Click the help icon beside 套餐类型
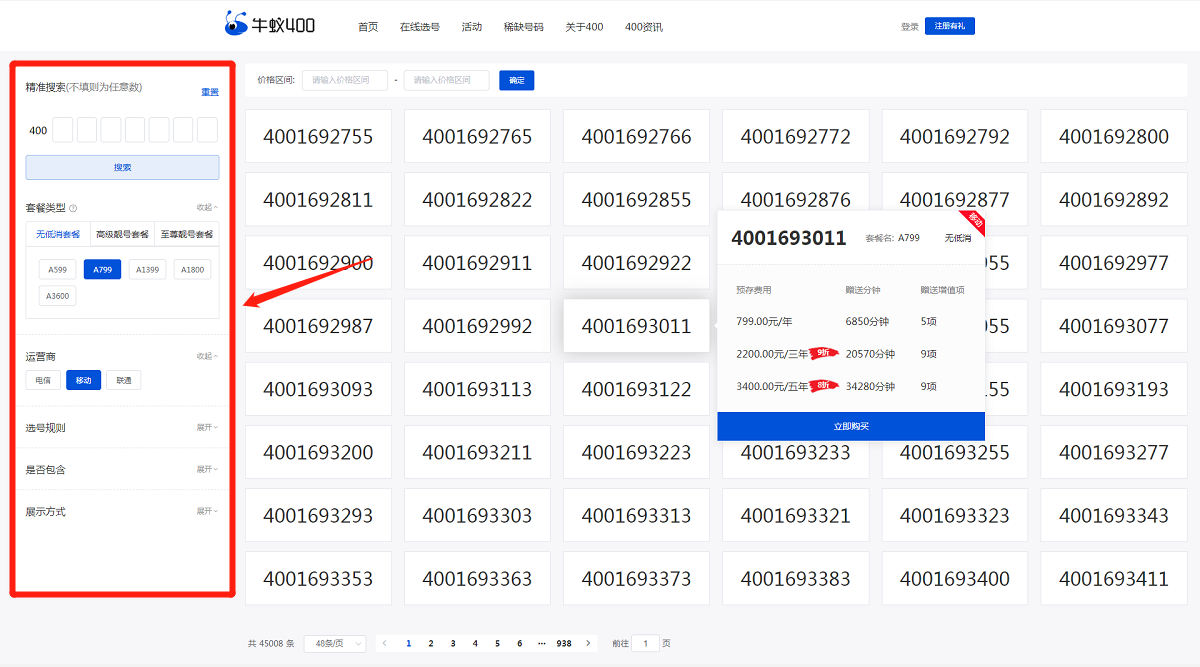1200x667 pixels. (73, 208)
